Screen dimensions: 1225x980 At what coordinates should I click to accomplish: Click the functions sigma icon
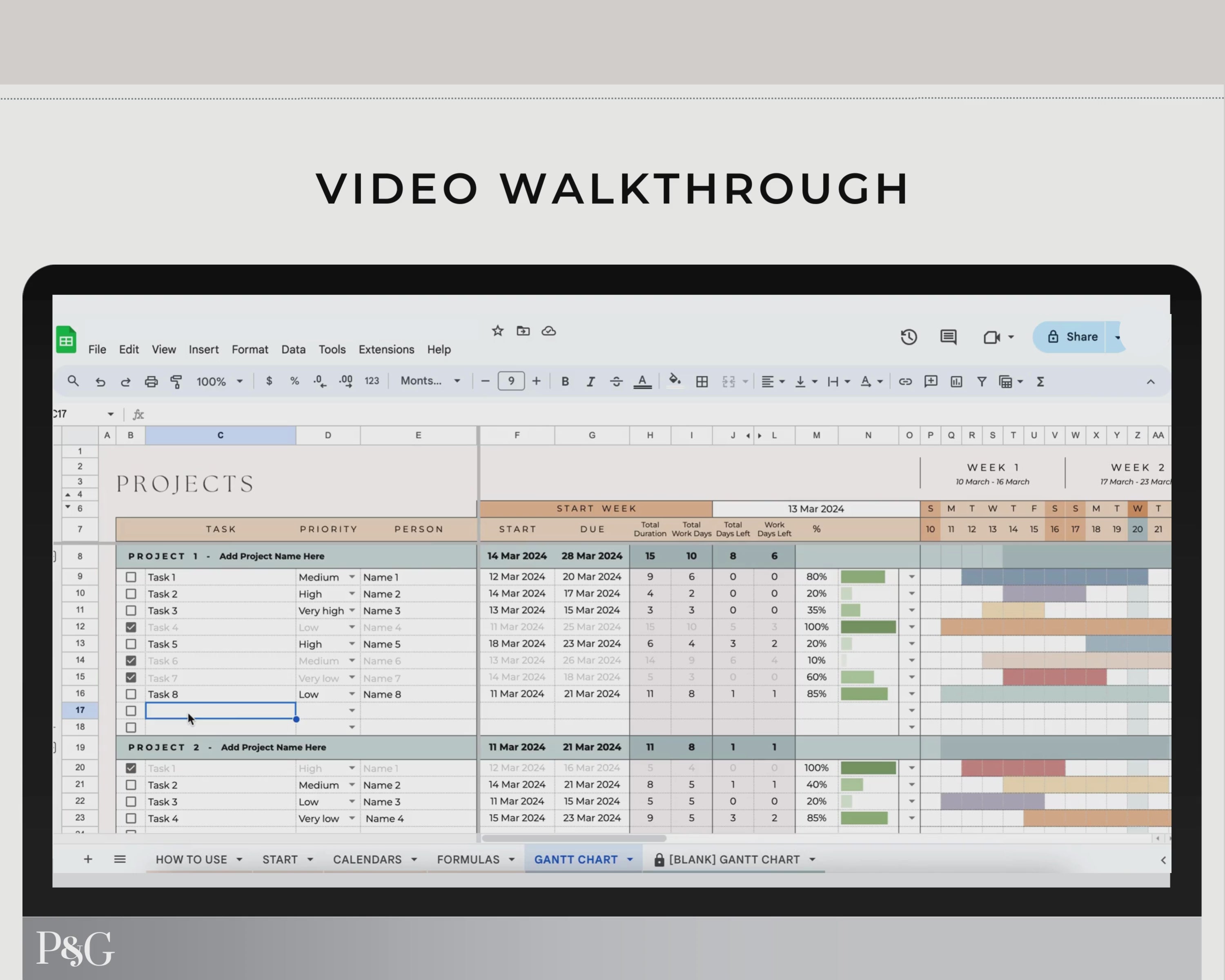[1040, 382]
